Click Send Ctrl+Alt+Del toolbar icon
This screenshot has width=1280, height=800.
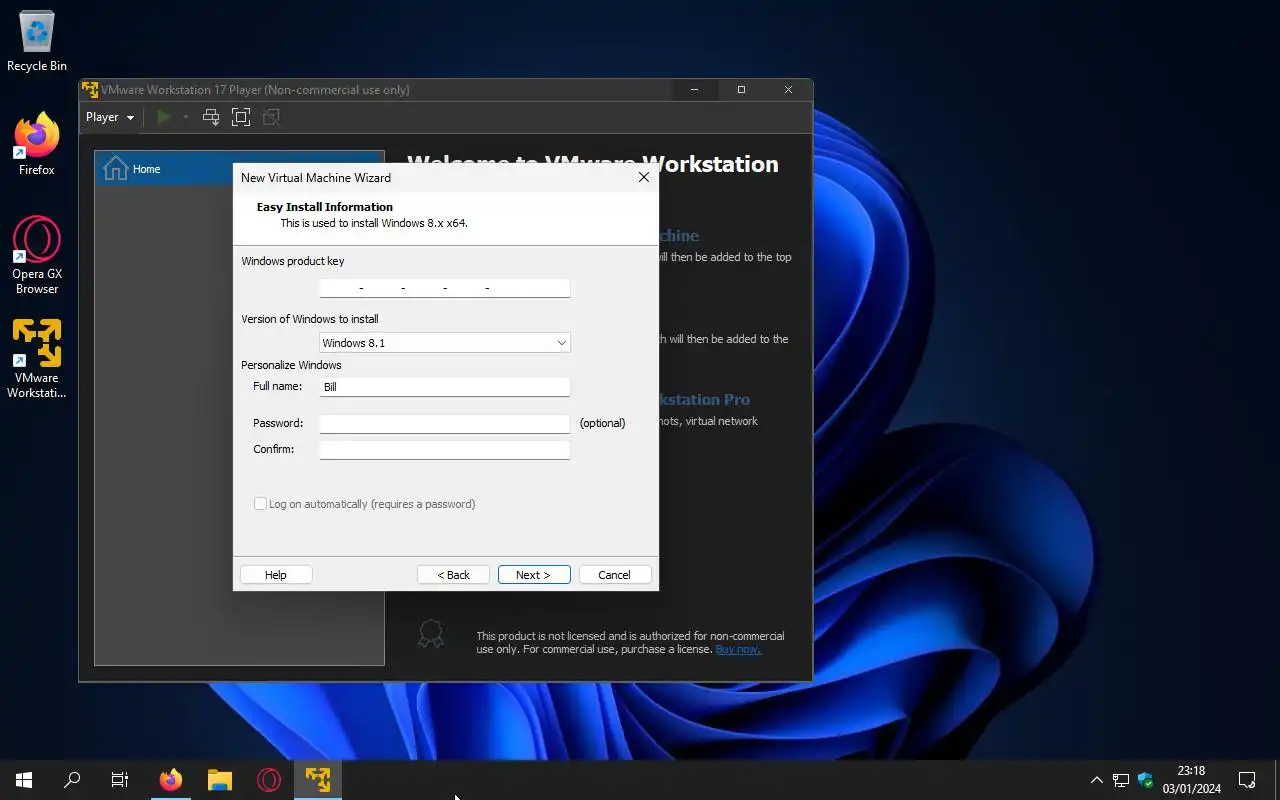[x=211, y=117]
